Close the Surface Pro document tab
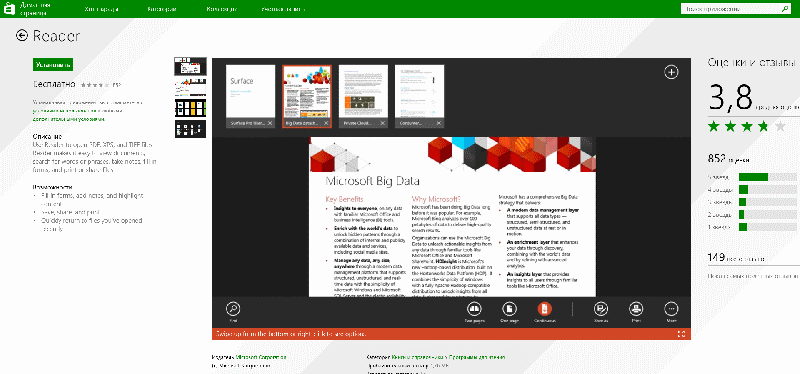Image resolution: width=800 pixels, height=374 pixels. tap(270, 123)
